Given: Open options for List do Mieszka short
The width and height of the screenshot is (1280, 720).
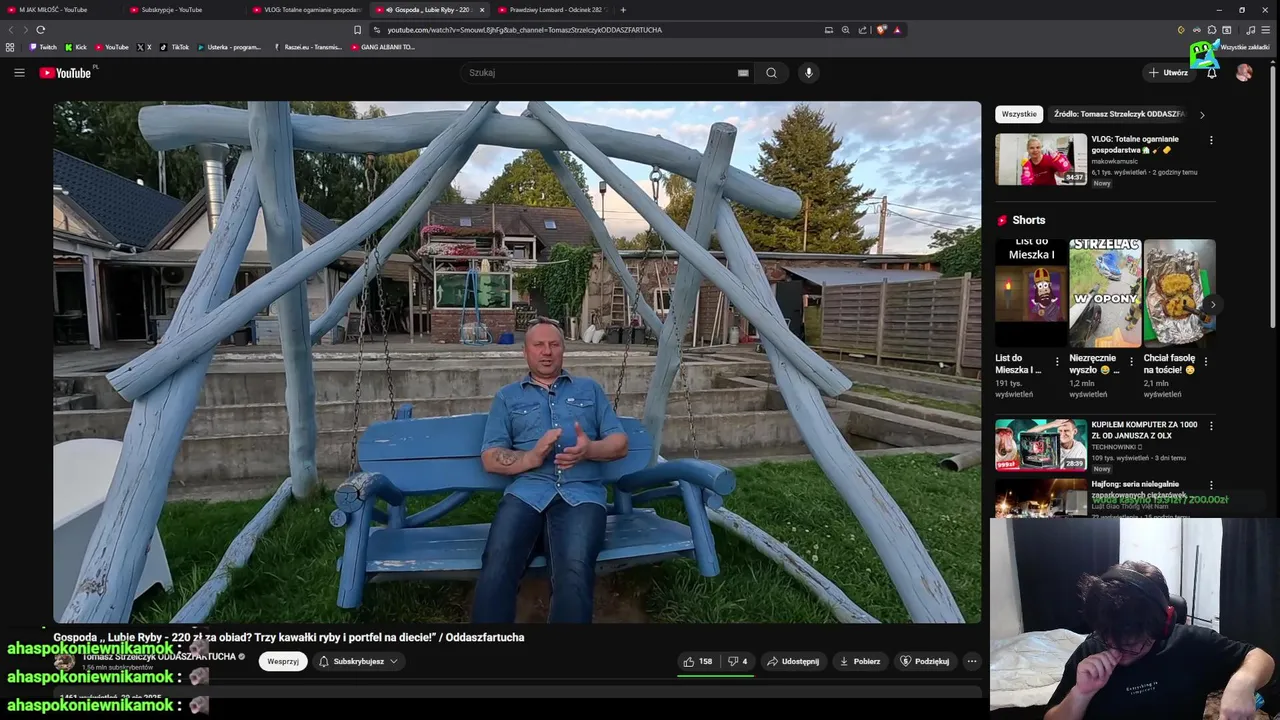Looking at the screenshot, I should click(x=1057, y=362).
